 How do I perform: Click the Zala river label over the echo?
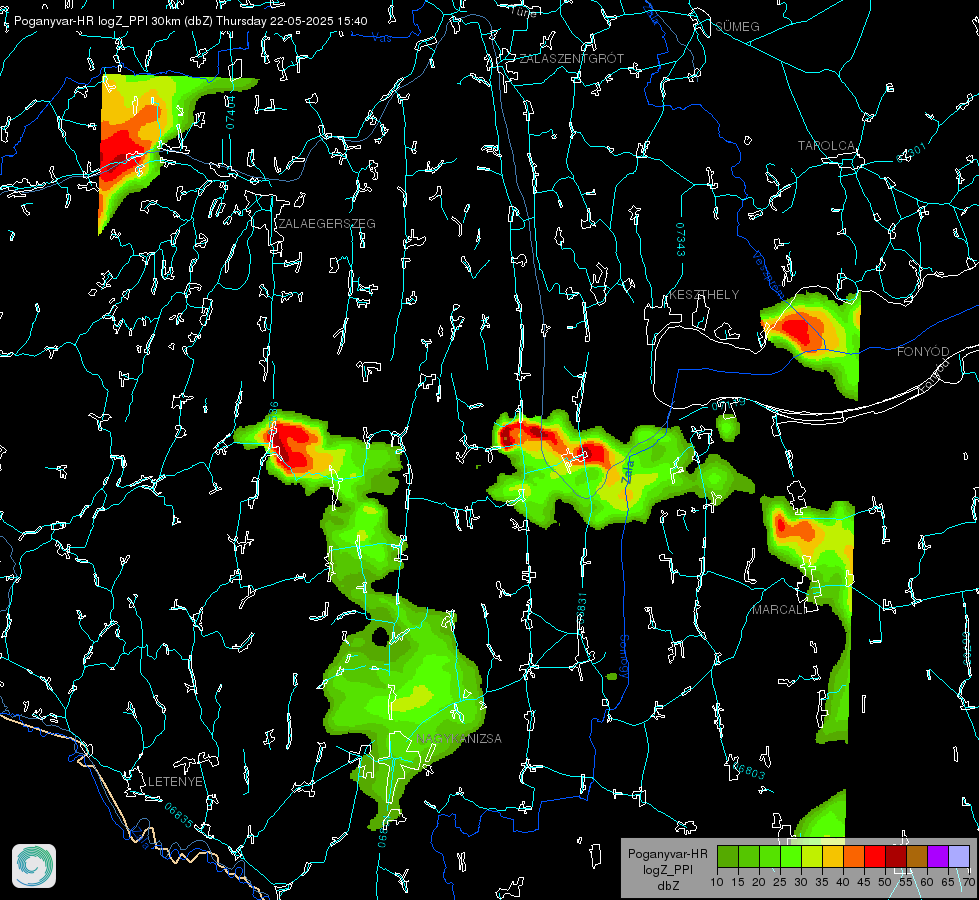coord(628,471)
